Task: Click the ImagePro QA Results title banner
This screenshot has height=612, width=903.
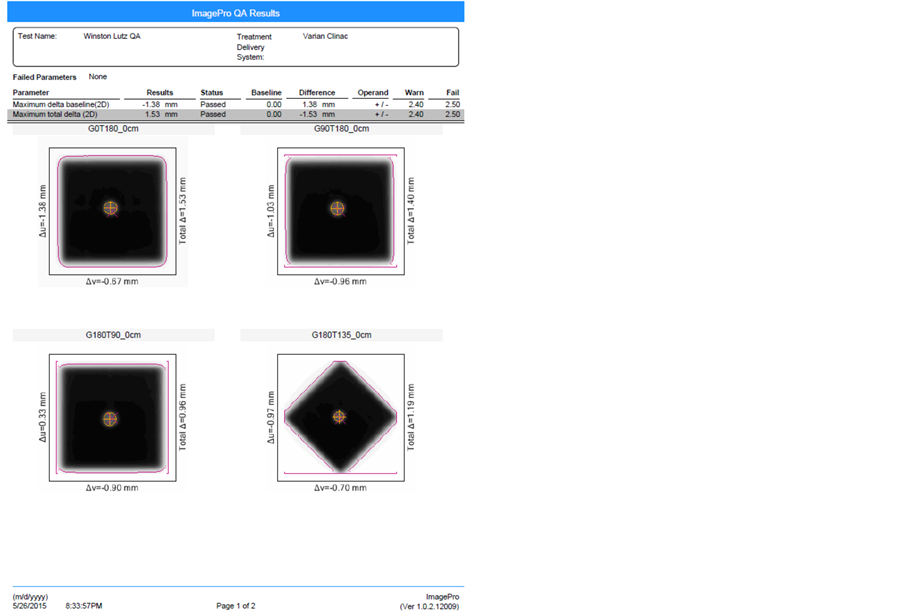Action: click(236, 13)
